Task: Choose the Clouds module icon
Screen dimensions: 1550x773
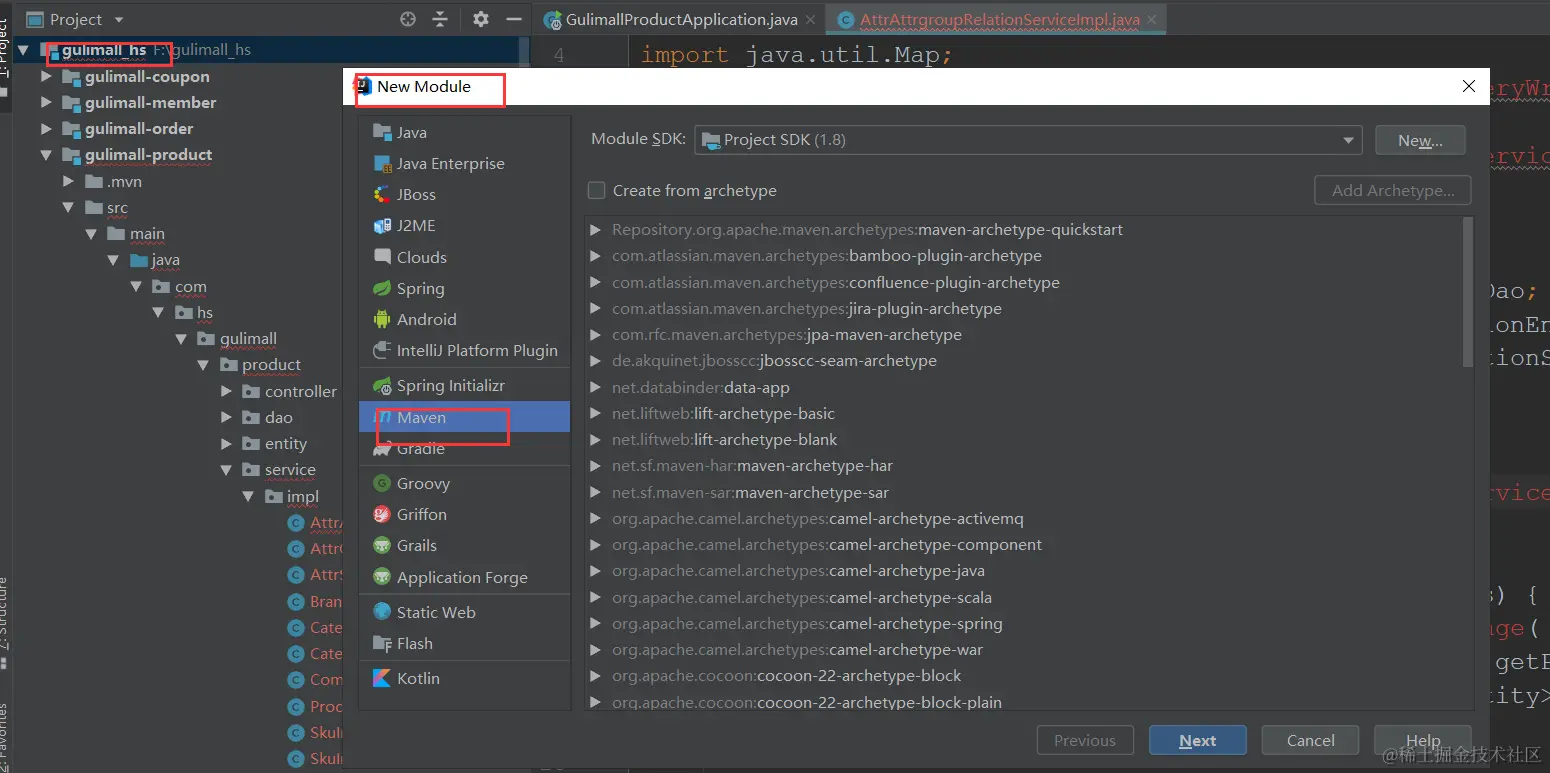Action: tap(381, 257)
